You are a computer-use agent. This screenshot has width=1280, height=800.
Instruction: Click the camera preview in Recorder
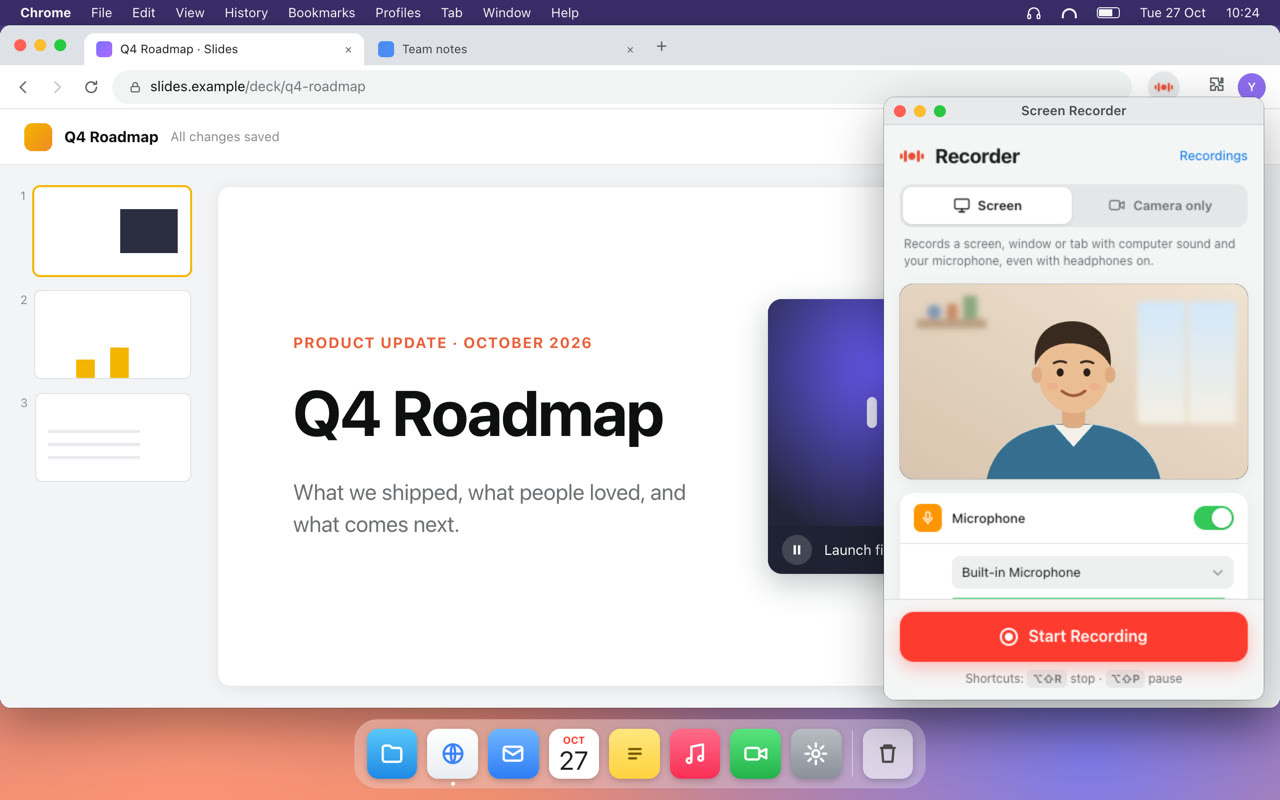(x=1073, y=382)
